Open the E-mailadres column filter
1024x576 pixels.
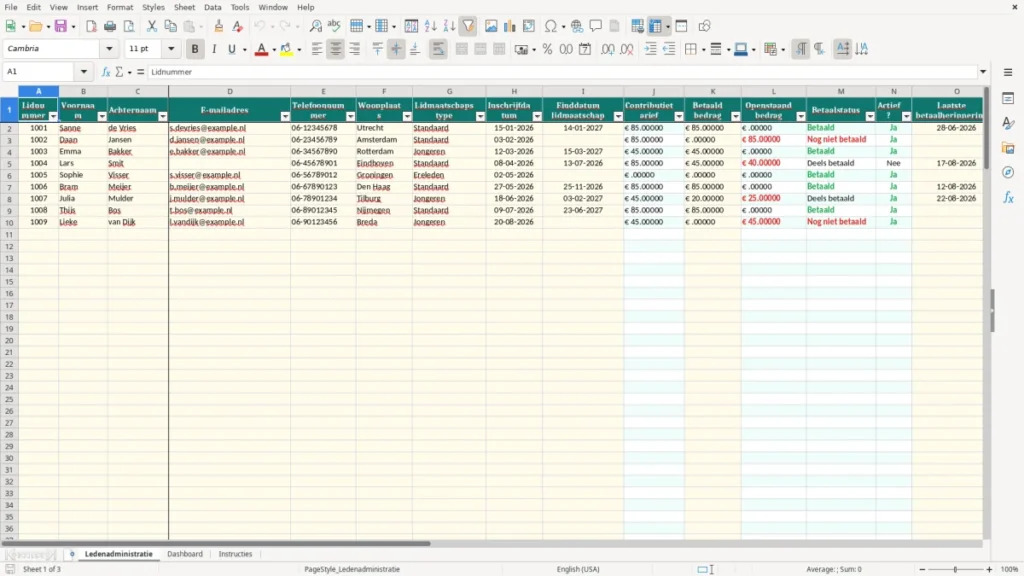[x=285, y=116]
